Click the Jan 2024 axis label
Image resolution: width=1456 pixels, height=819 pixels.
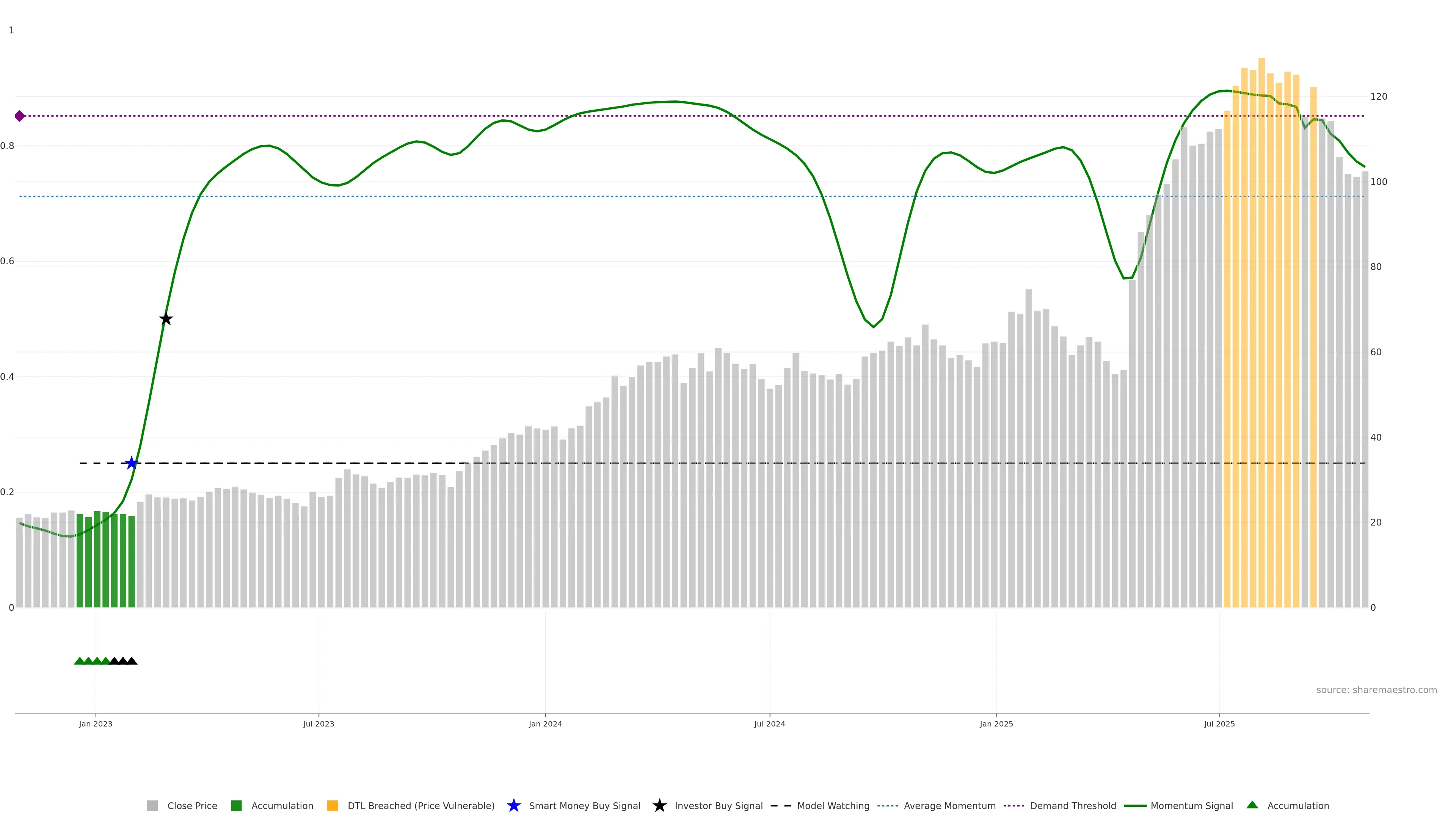[545, 723]
